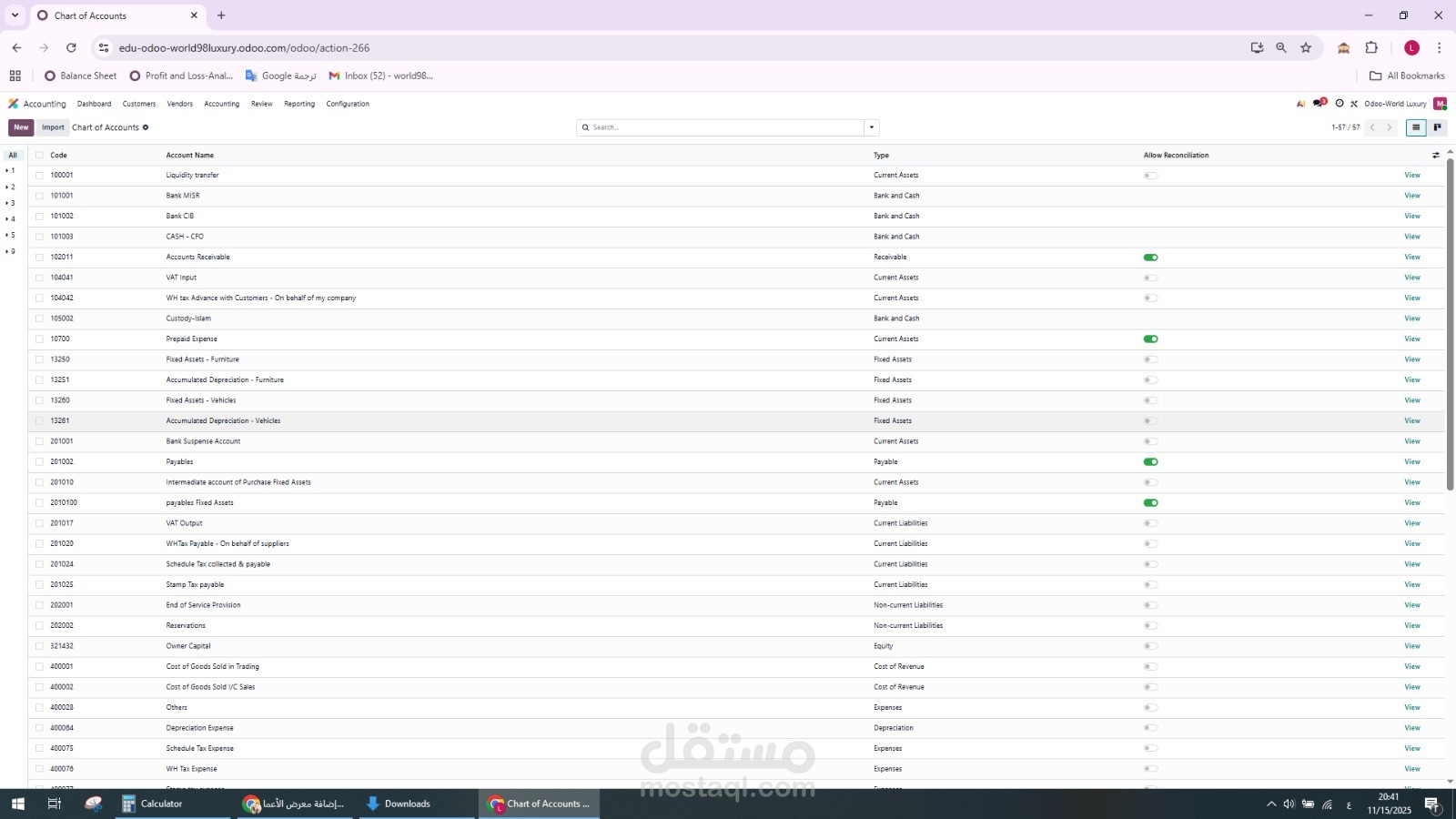Screen dimensions: 1456x819
Task: Open the Accounting menu item
Action: pos(221,104)
